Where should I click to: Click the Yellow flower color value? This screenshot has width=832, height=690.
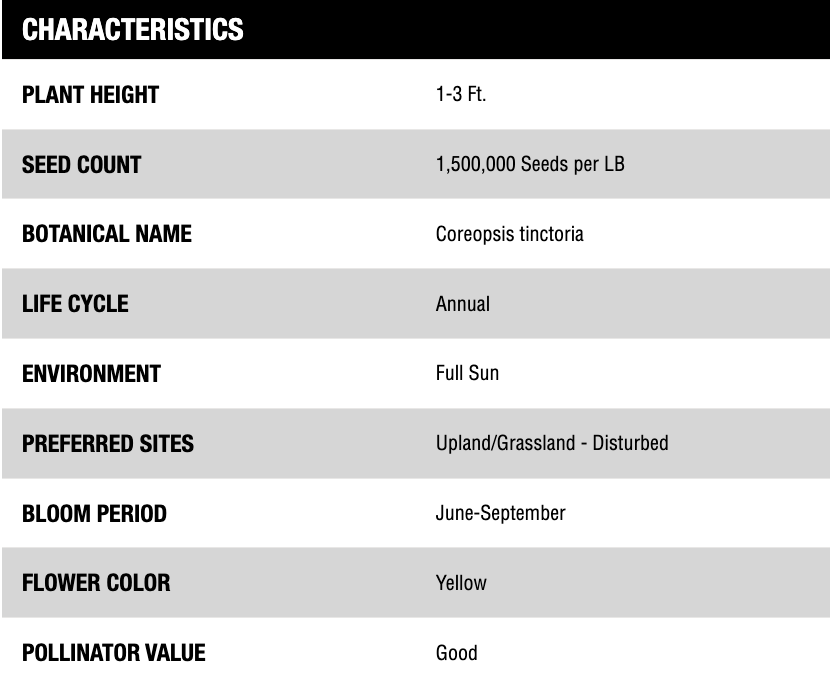pos(461,583)
